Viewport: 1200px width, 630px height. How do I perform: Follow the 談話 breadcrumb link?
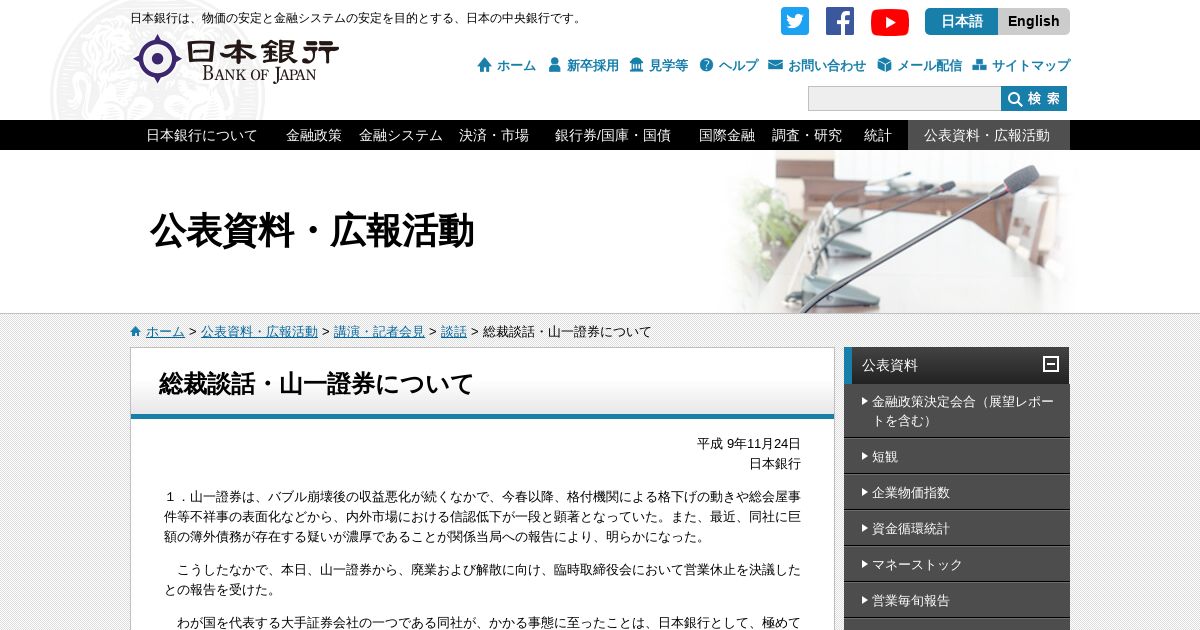click(454, 332)
